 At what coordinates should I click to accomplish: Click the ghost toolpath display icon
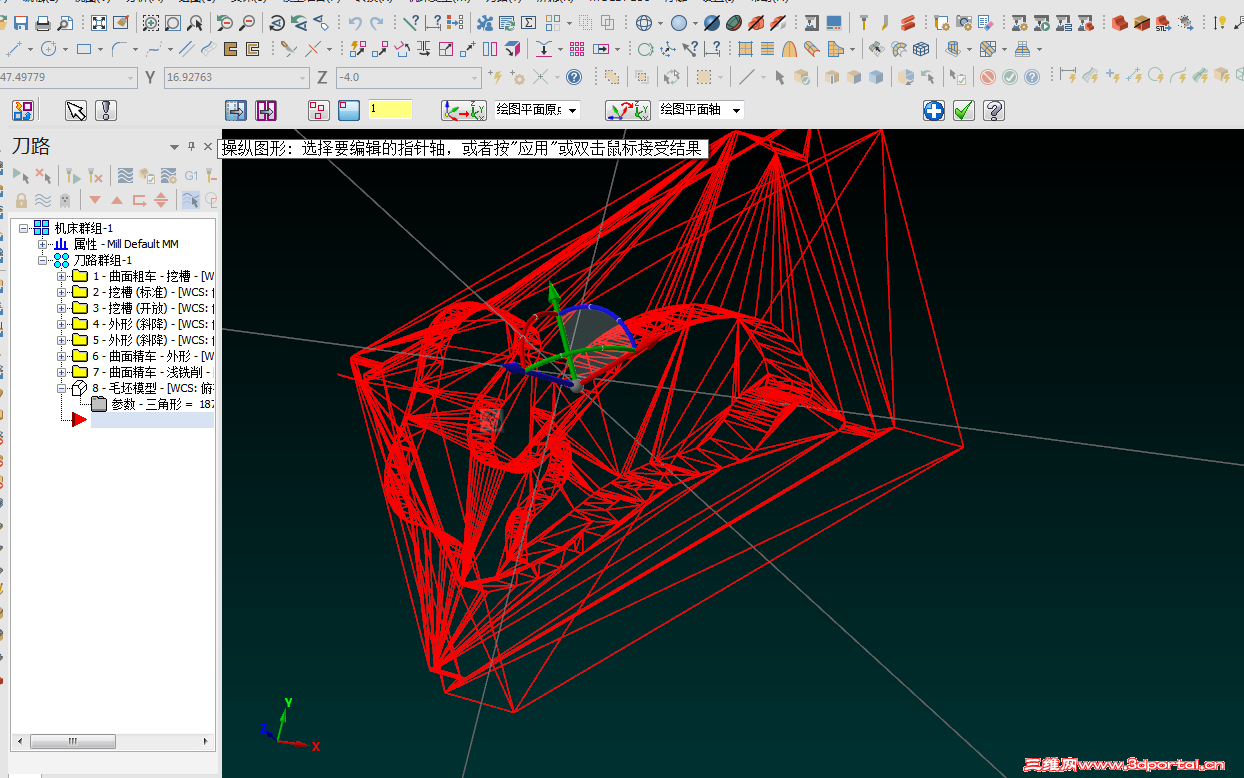(x=65, y=200)
